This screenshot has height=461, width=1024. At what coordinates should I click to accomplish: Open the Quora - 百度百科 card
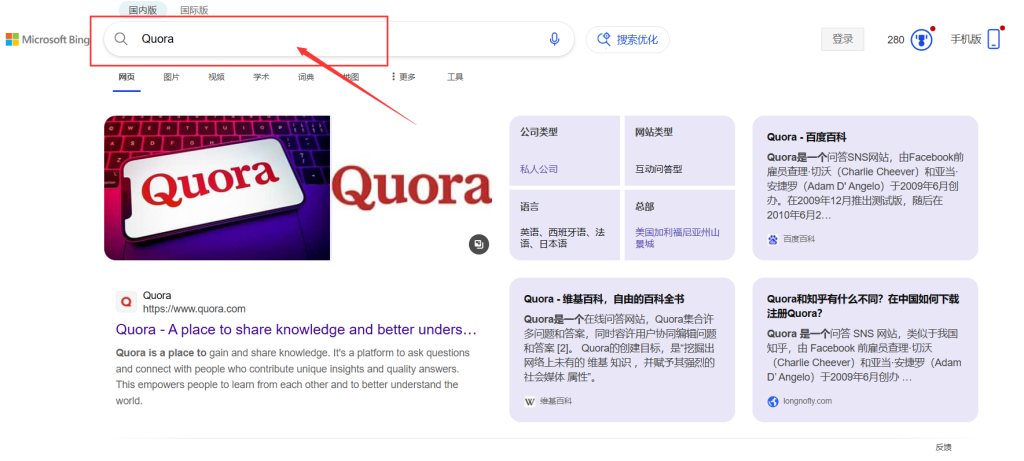(x=865, y=188)
